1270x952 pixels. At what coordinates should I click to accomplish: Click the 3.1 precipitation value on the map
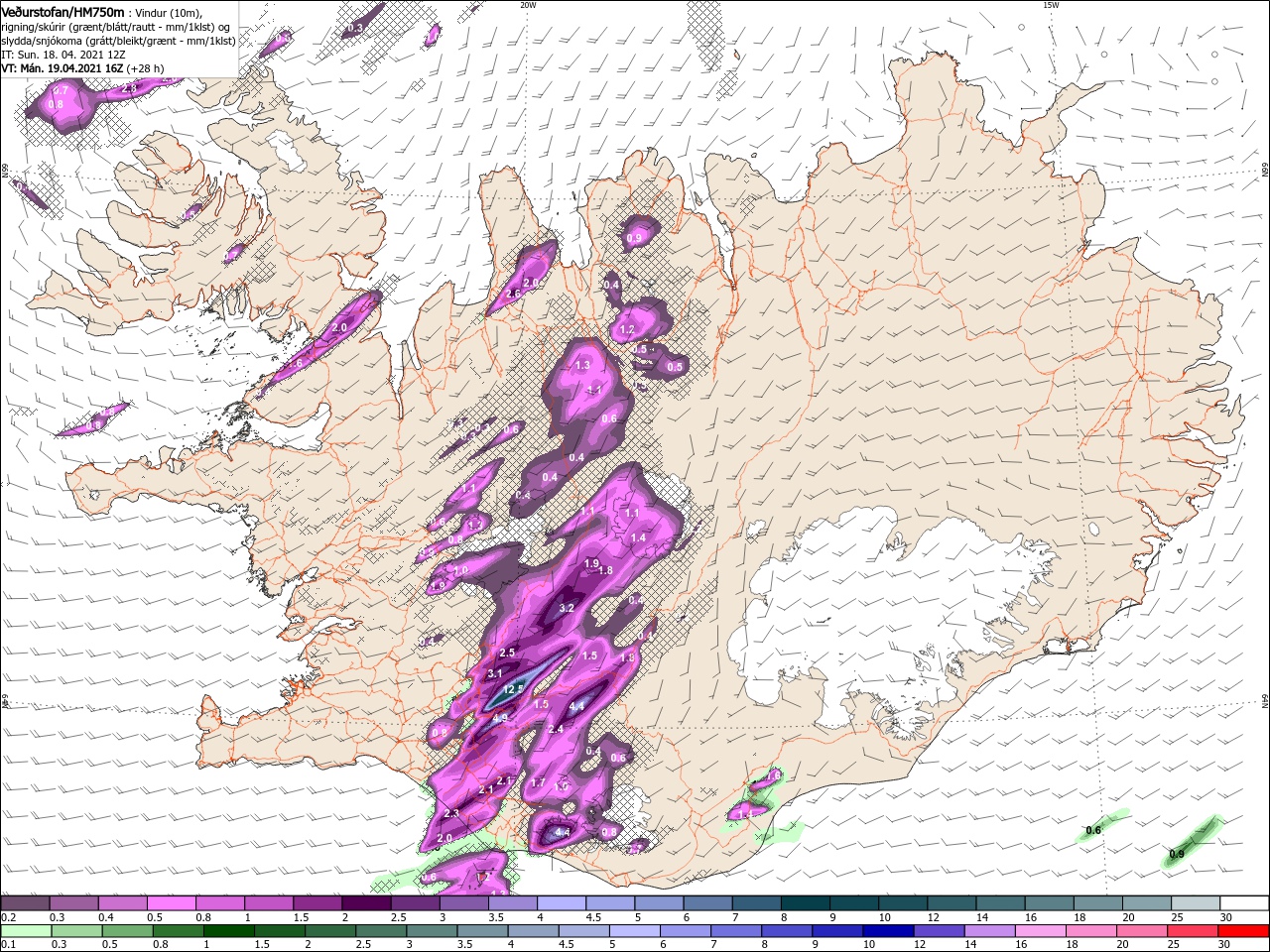[495, 674]
